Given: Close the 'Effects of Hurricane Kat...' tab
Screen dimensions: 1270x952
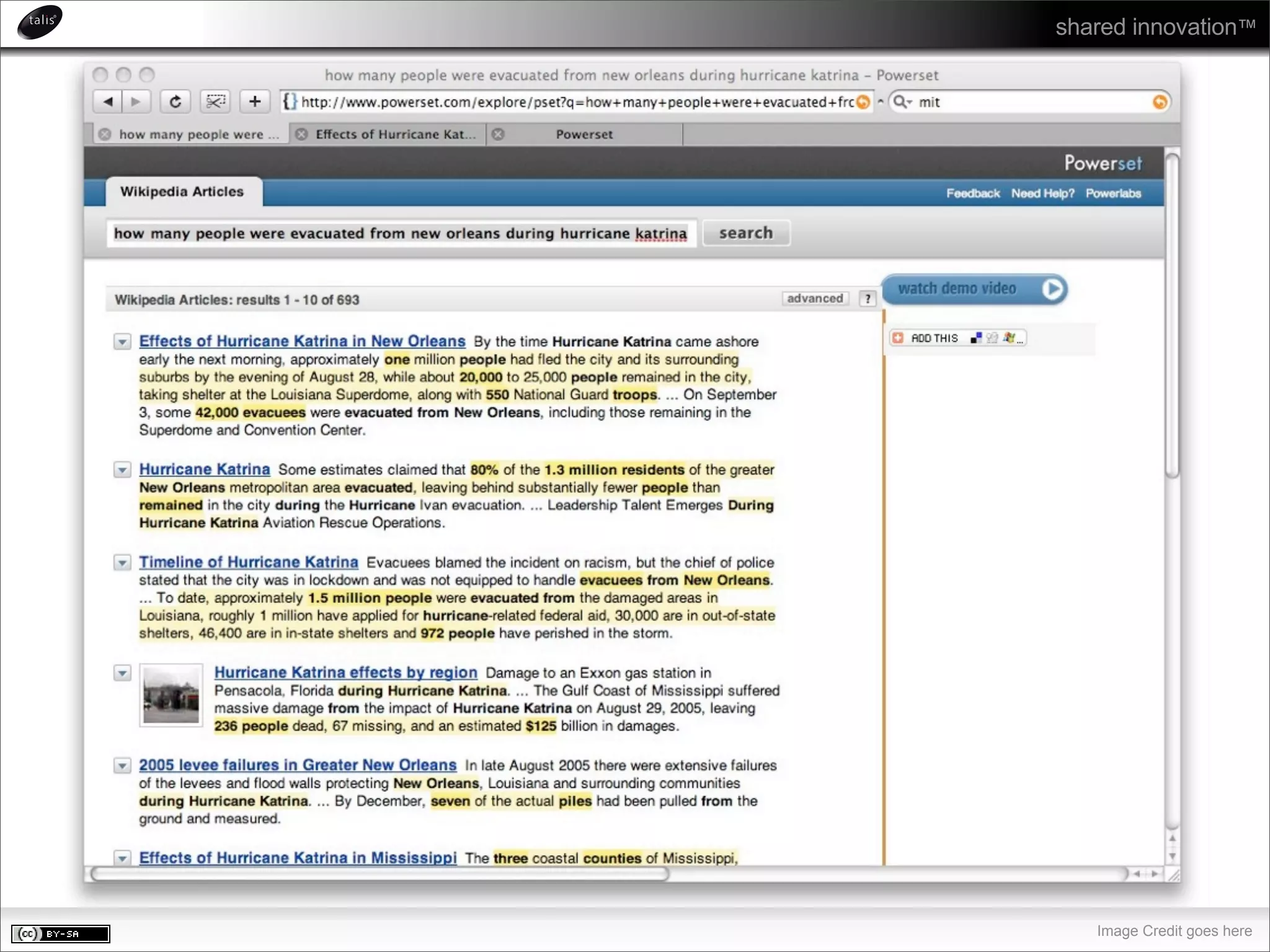Looking at the screenshot, I should [301, 134].
